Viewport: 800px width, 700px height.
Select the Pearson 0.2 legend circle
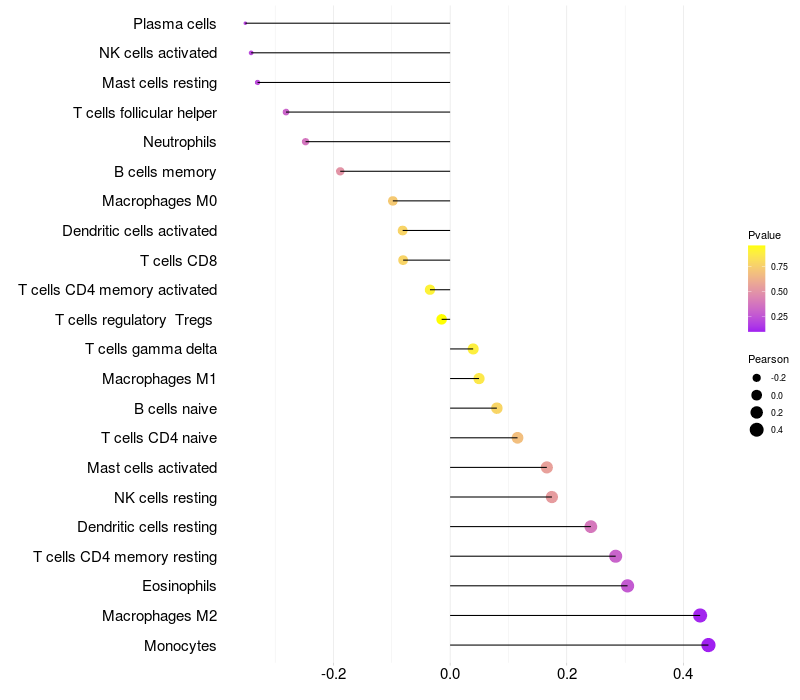coord(757,412)
